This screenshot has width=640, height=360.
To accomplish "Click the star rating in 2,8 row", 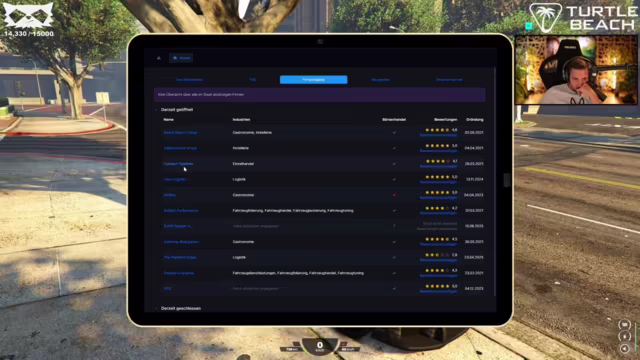I will [x=438, y=255].
